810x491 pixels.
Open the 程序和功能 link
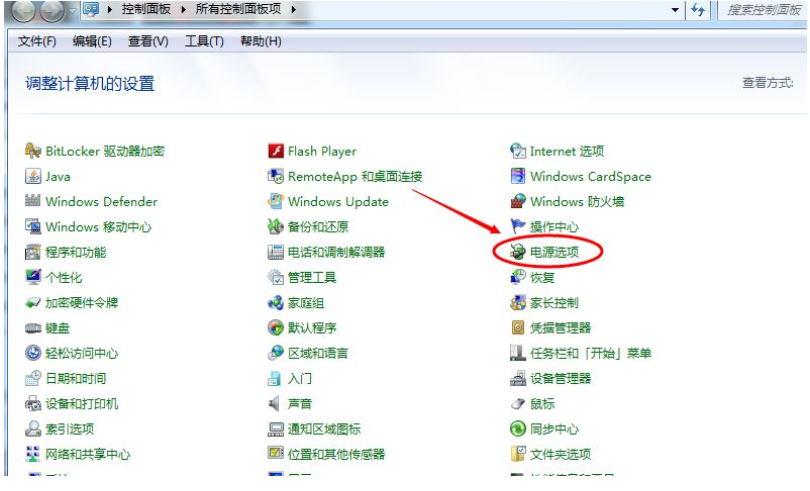(x=76, y=252)
